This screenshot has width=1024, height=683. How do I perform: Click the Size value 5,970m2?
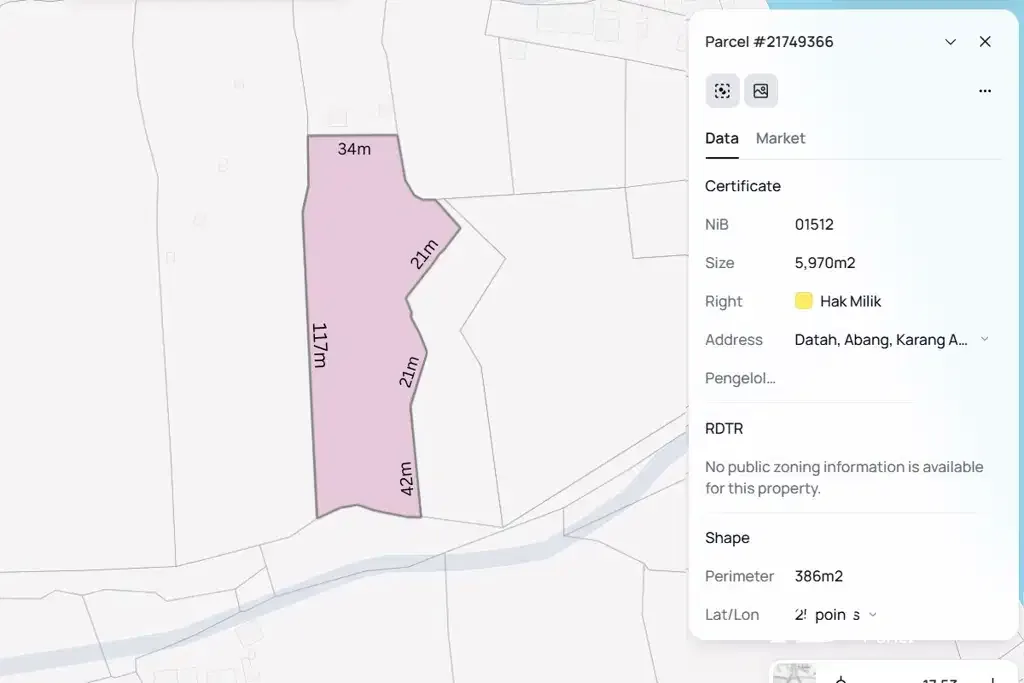(825, 263)
